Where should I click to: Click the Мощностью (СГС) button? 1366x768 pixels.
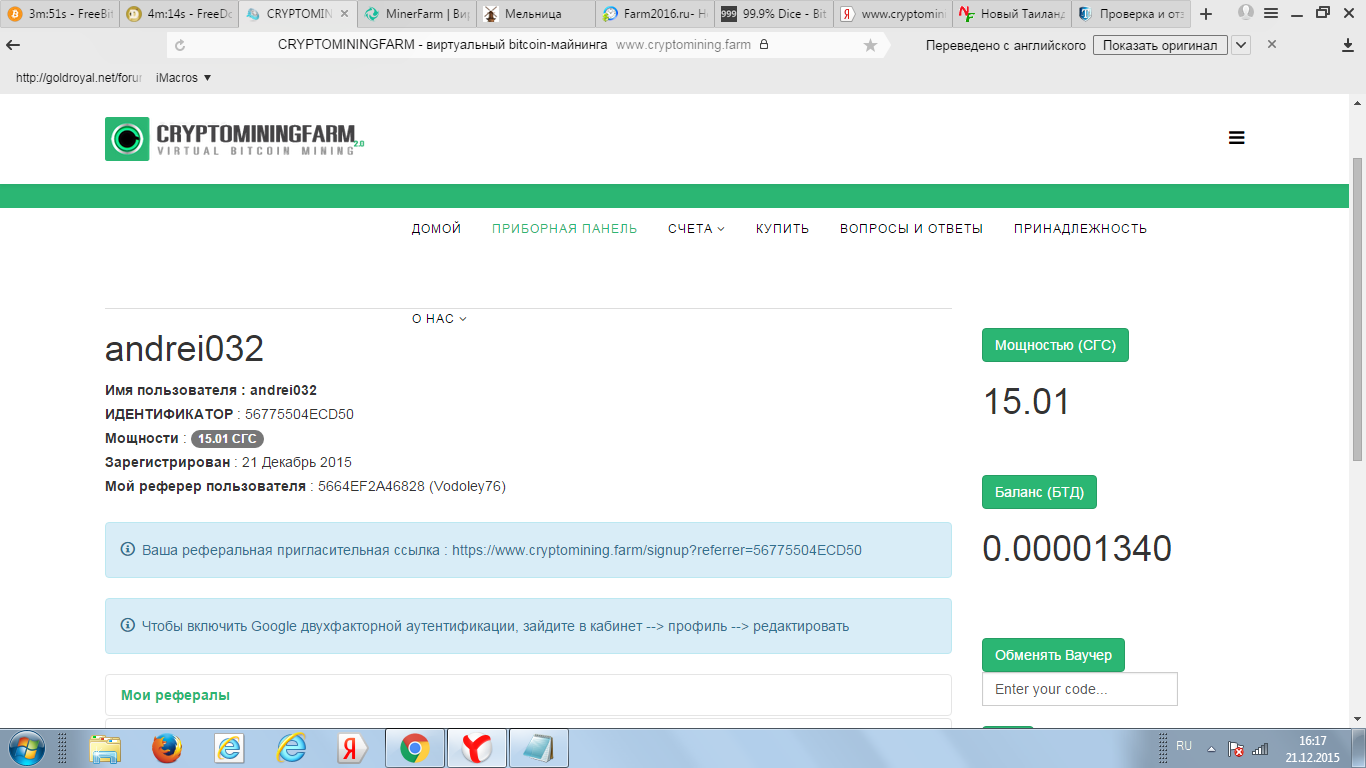click(1055, 345)
